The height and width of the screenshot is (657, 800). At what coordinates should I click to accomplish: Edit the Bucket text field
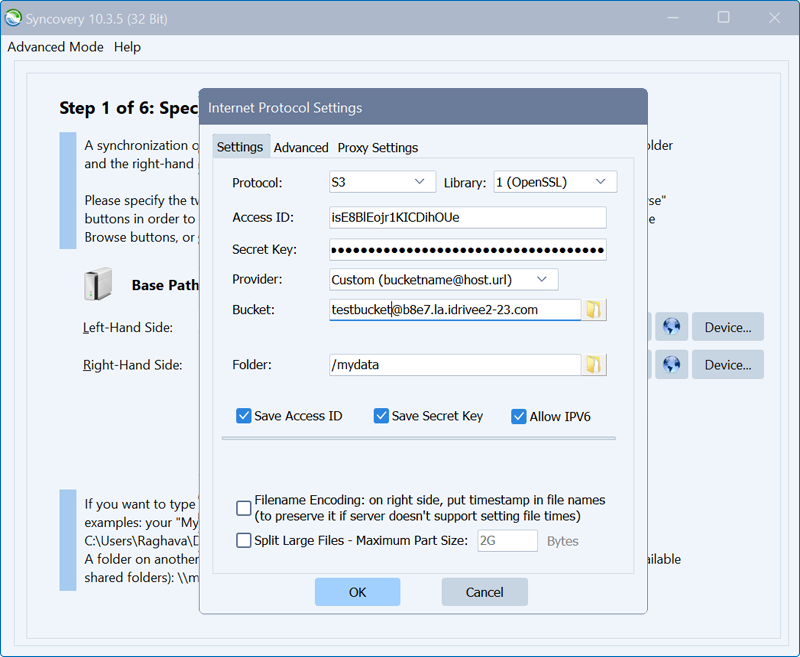pyautogui.click(x=455, y=310)
